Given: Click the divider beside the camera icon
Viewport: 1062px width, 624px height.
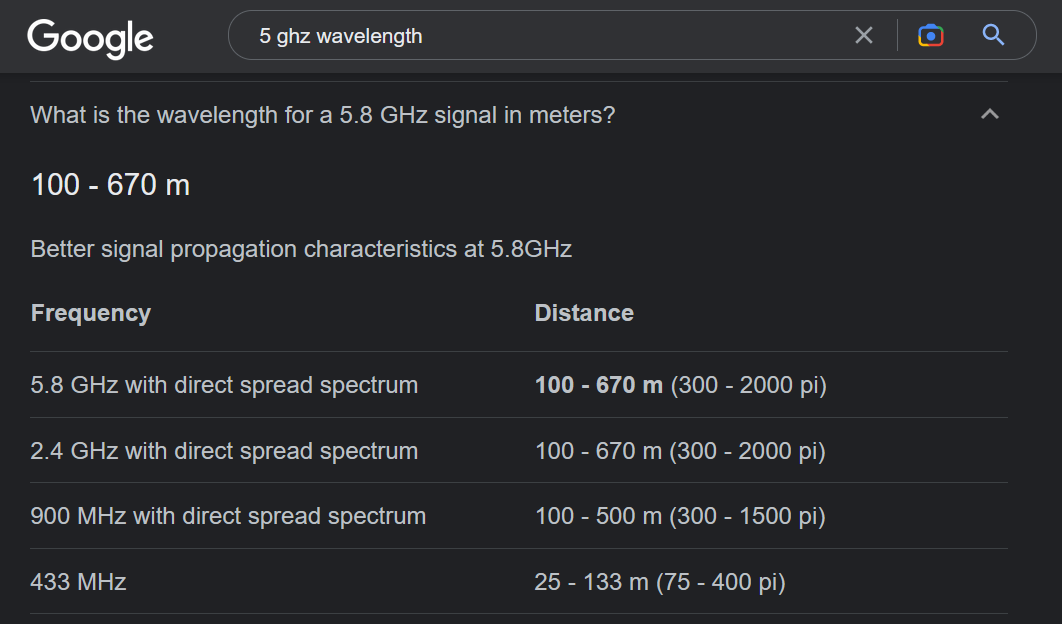Looking at the screenshot, I should click(x=897, y=35).
